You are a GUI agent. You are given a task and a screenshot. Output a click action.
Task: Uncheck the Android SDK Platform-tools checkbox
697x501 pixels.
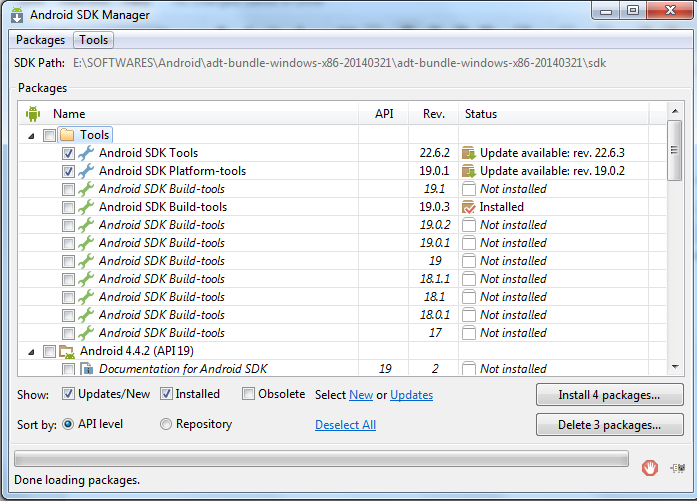coord(68,171)
